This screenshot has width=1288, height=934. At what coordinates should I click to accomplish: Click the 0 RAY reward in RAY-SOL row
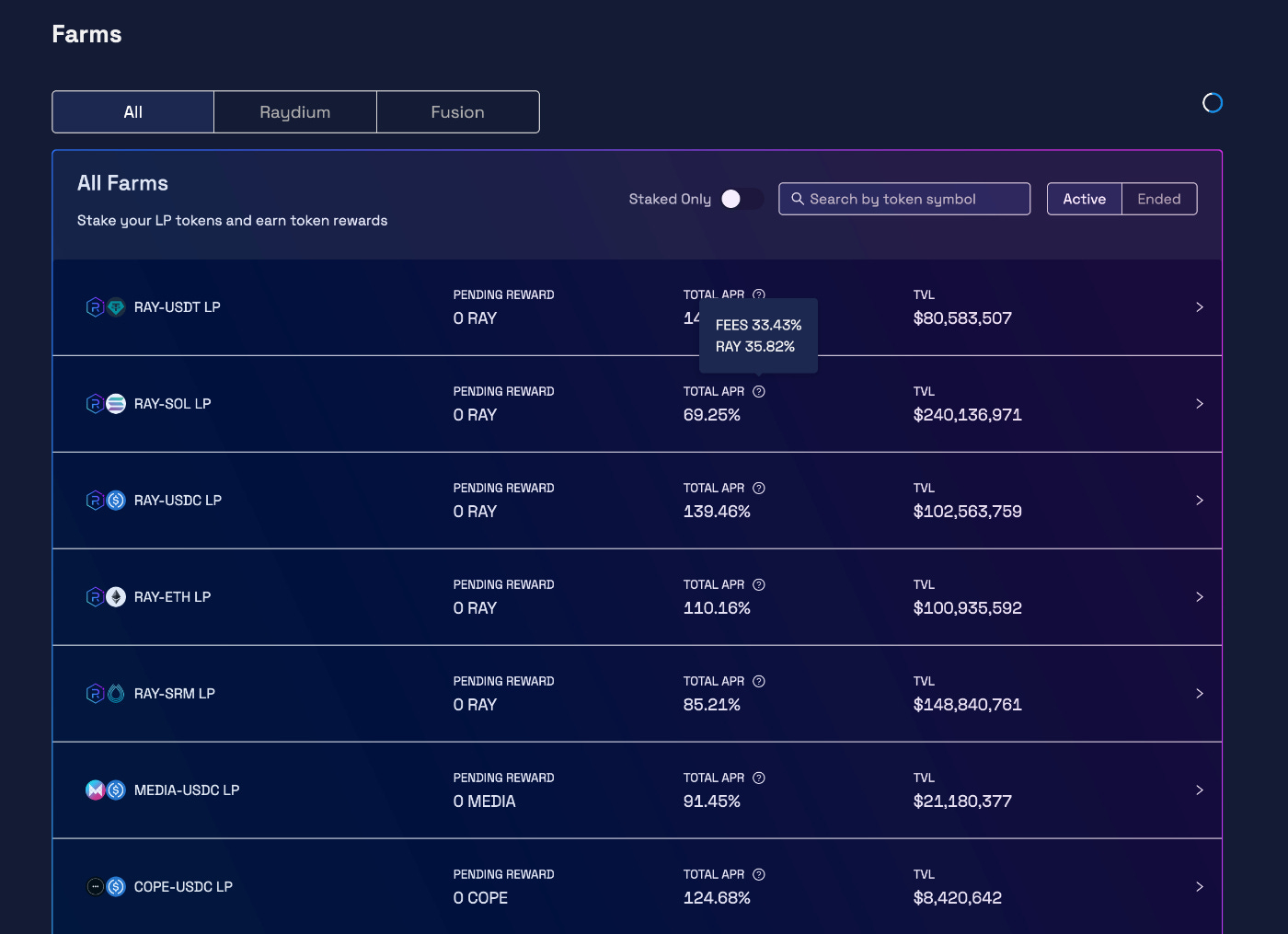pyautogui.click(x=476, y=415)
